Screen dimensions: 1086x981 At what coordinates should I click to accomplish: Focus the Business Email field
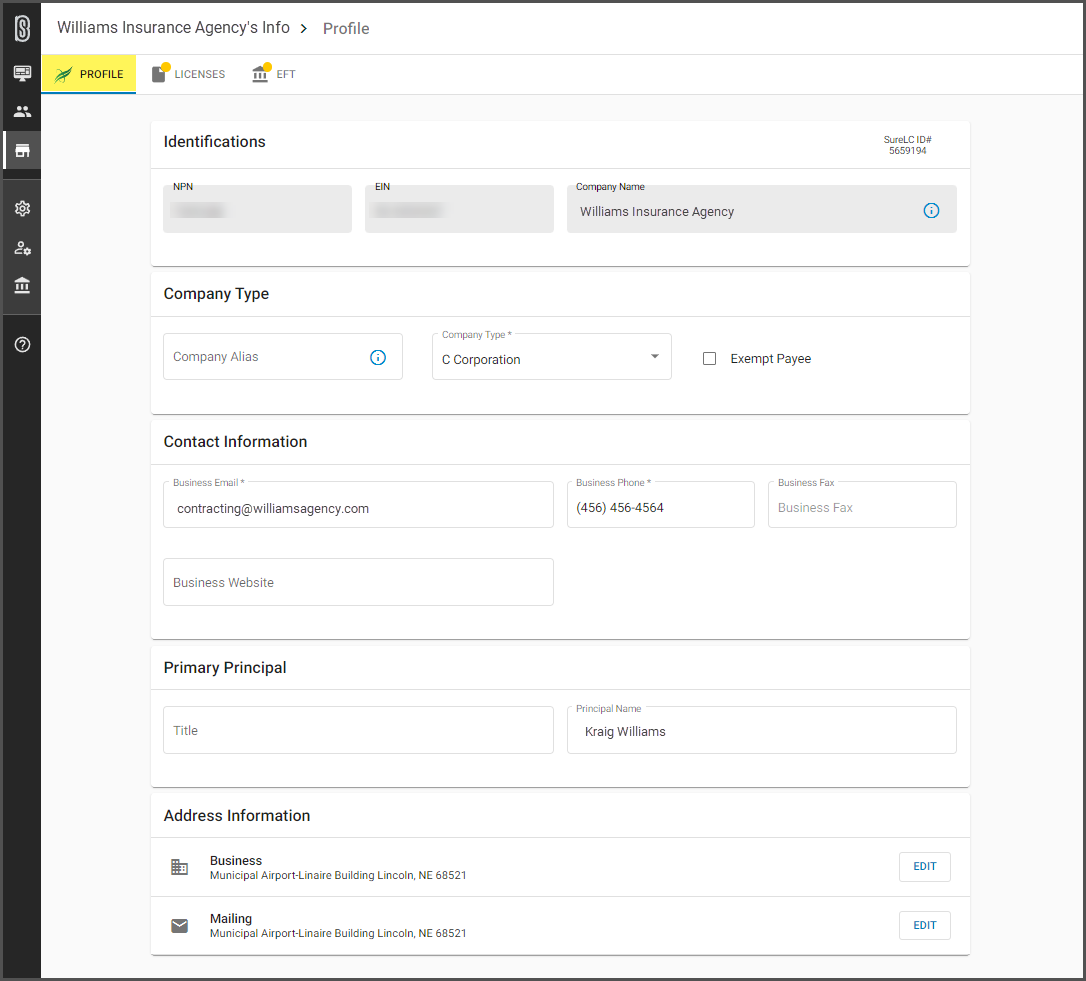tap(358, 505)
